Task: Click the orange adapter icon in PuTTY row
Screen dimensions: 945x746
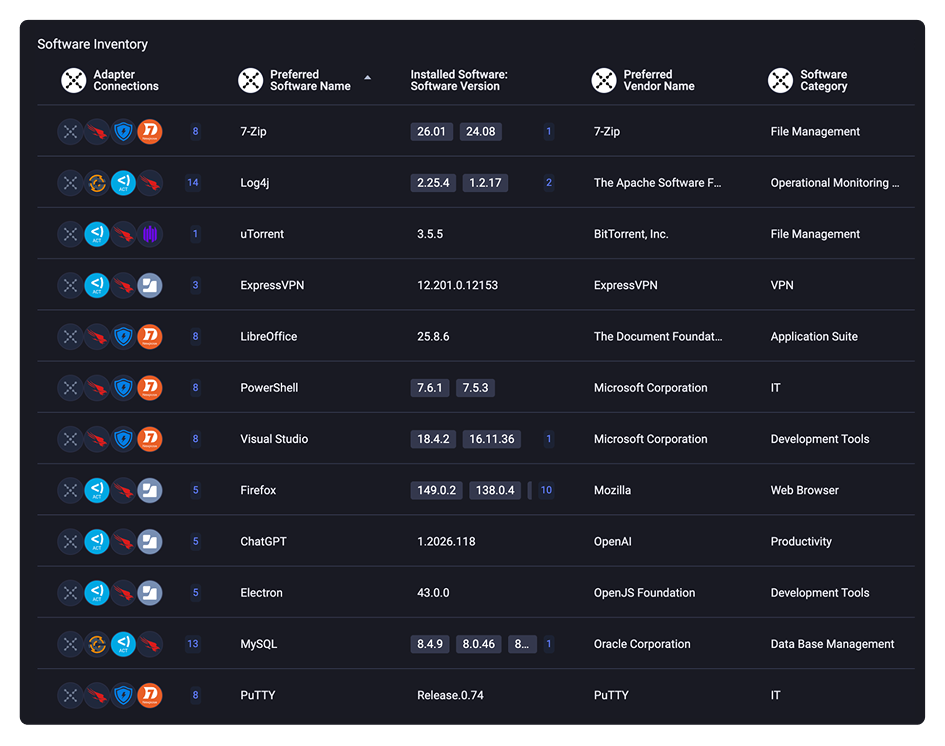Action: [149, 695]
